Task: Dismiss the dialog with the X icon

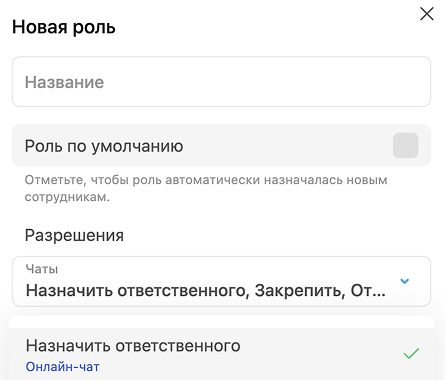Action: pyautogui.click(x=427, y=14)
